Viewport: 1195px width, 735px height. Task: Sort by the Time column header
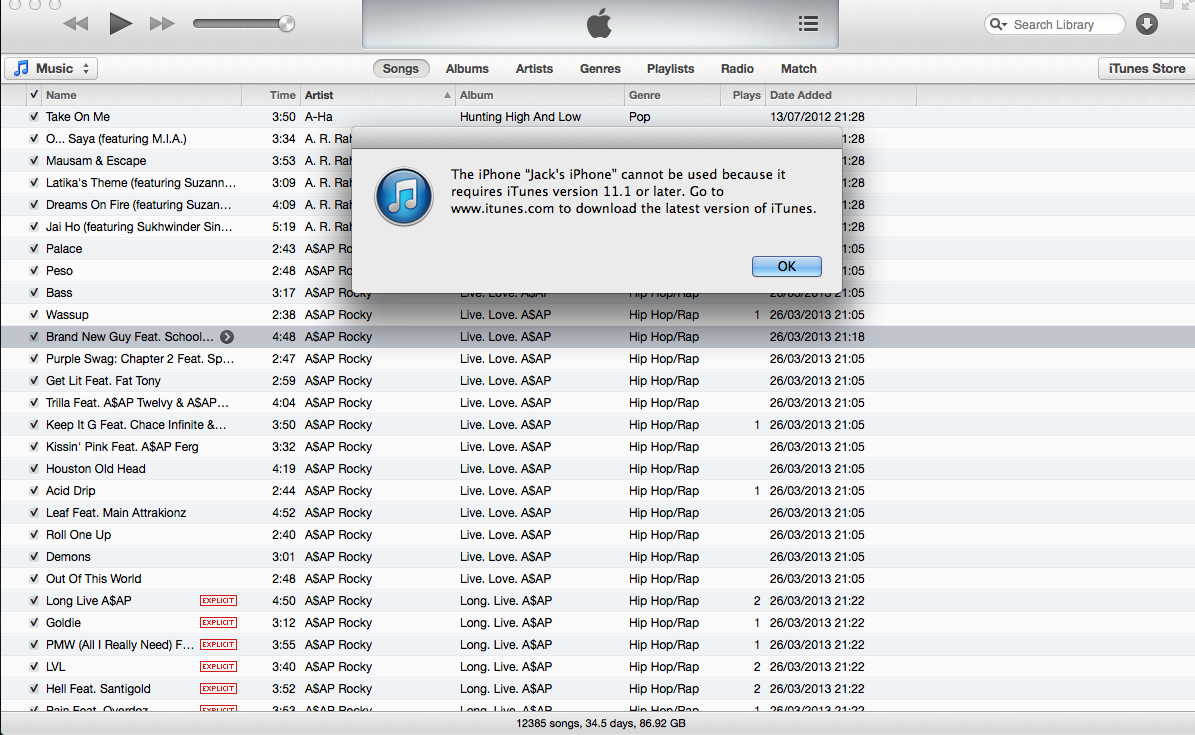click(x=271, y=95)
